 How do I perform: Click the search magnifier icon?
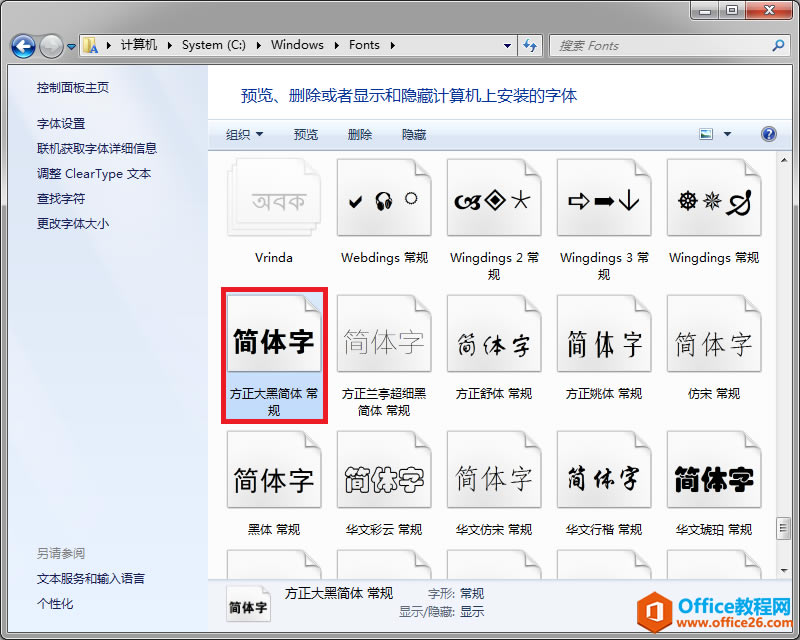(778, 45)
